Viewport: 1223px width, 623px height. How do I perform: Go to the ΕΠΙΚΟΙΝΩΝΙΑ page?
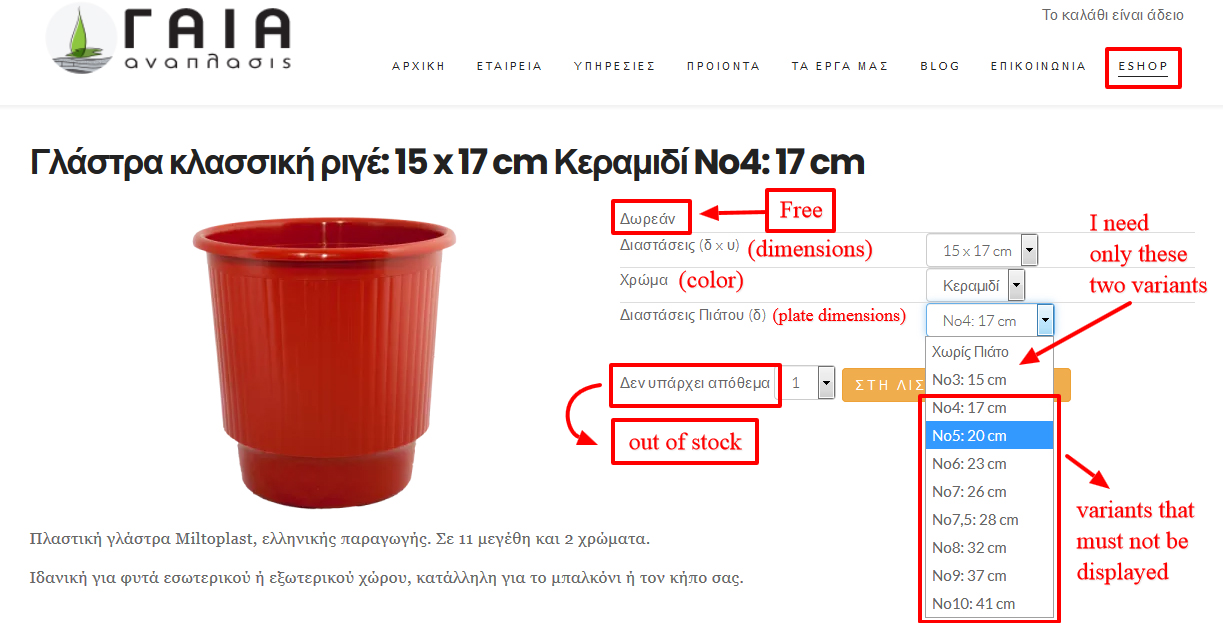point(1038,66)
